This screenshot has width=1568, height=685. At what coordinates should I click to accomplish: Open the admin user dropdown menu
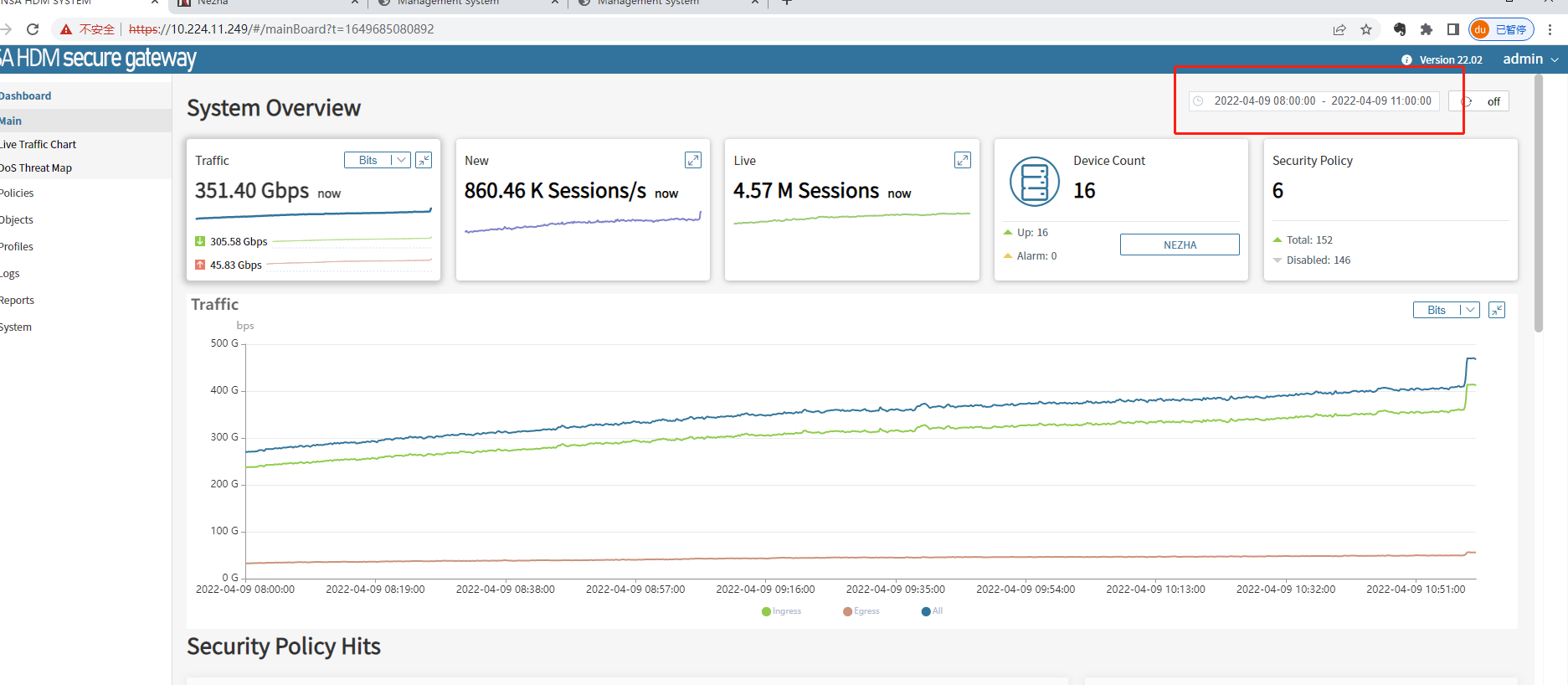click(1530, 59)
